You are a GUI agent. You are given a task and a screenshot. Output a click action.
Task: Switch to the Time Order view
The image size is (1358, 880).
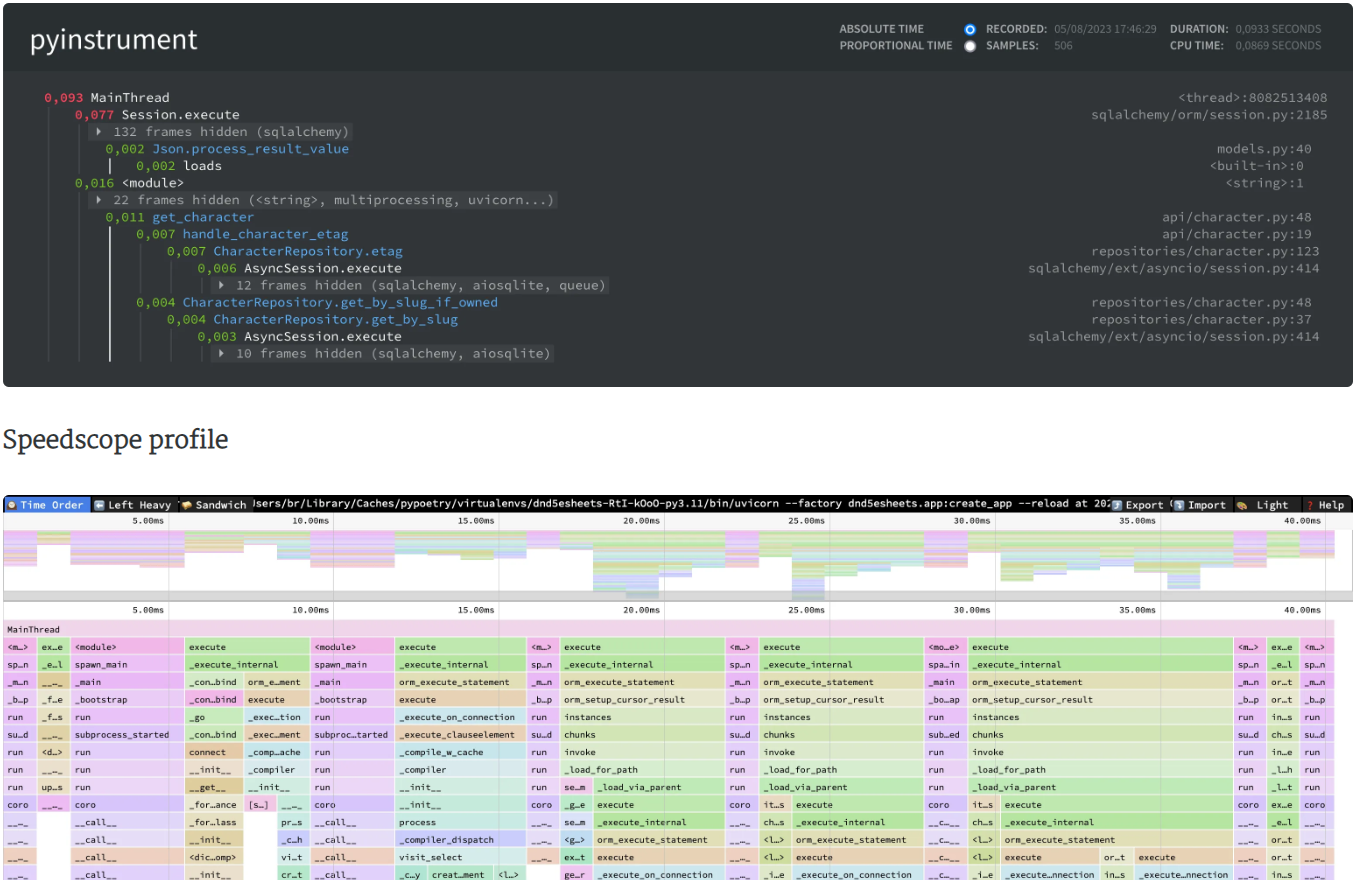point(46,505)
